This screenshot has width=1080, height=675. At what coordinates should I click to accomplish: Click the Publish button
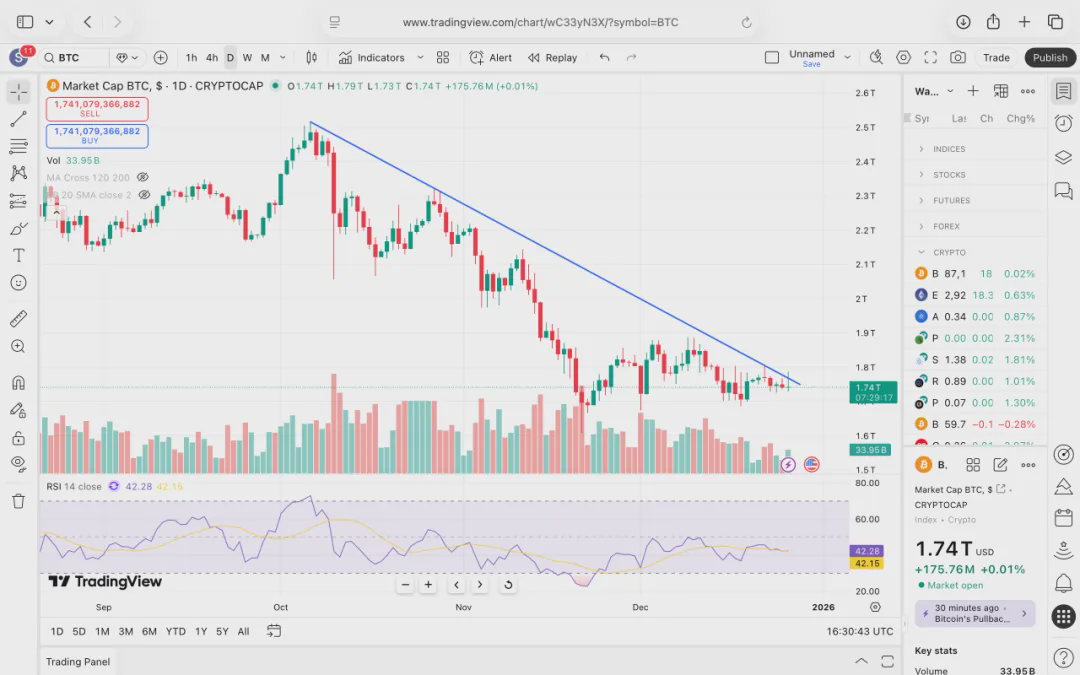click(1050, 57)
